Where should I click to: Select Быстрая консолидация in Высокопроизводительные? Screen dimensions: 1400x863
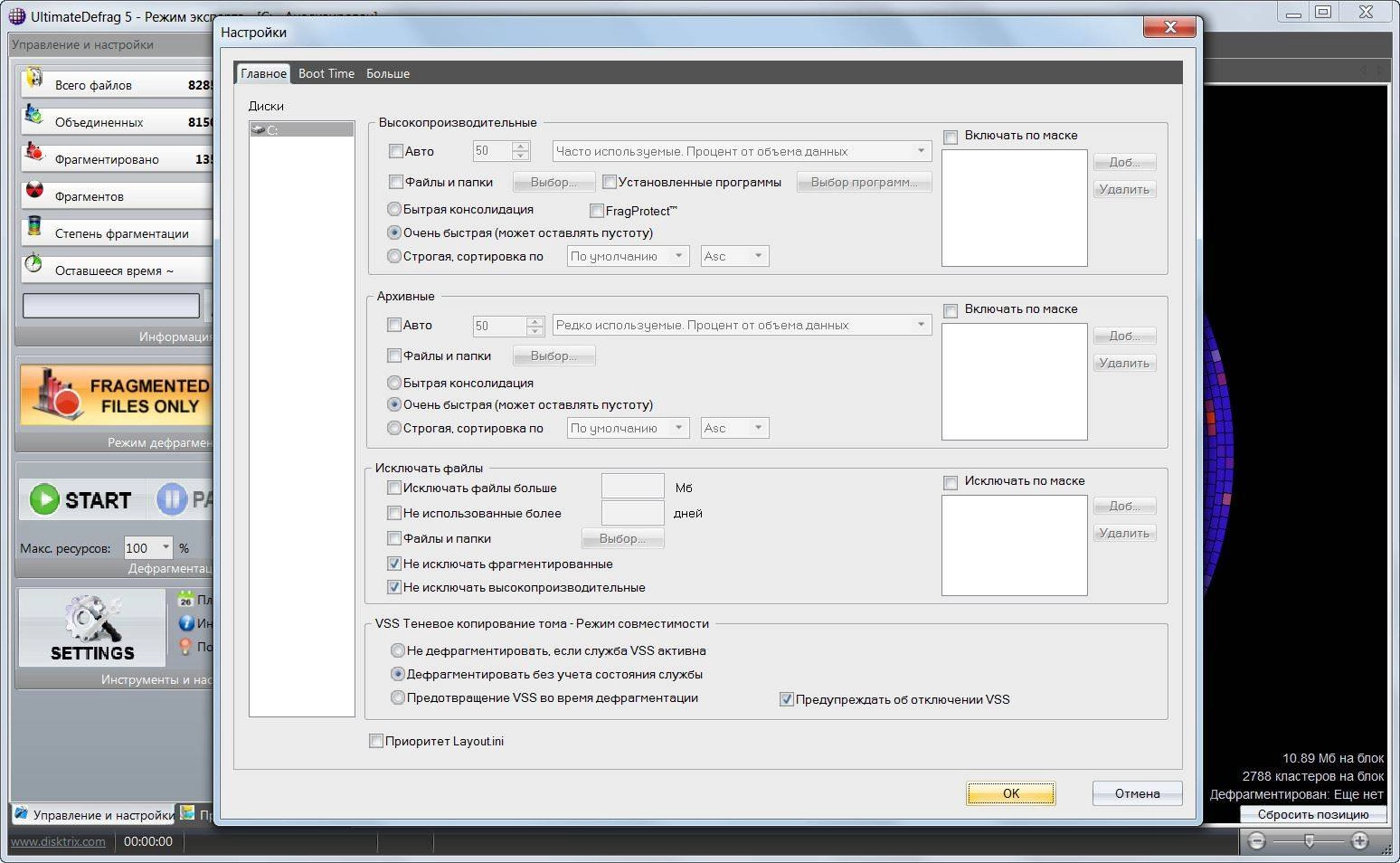tap(394, 209)
